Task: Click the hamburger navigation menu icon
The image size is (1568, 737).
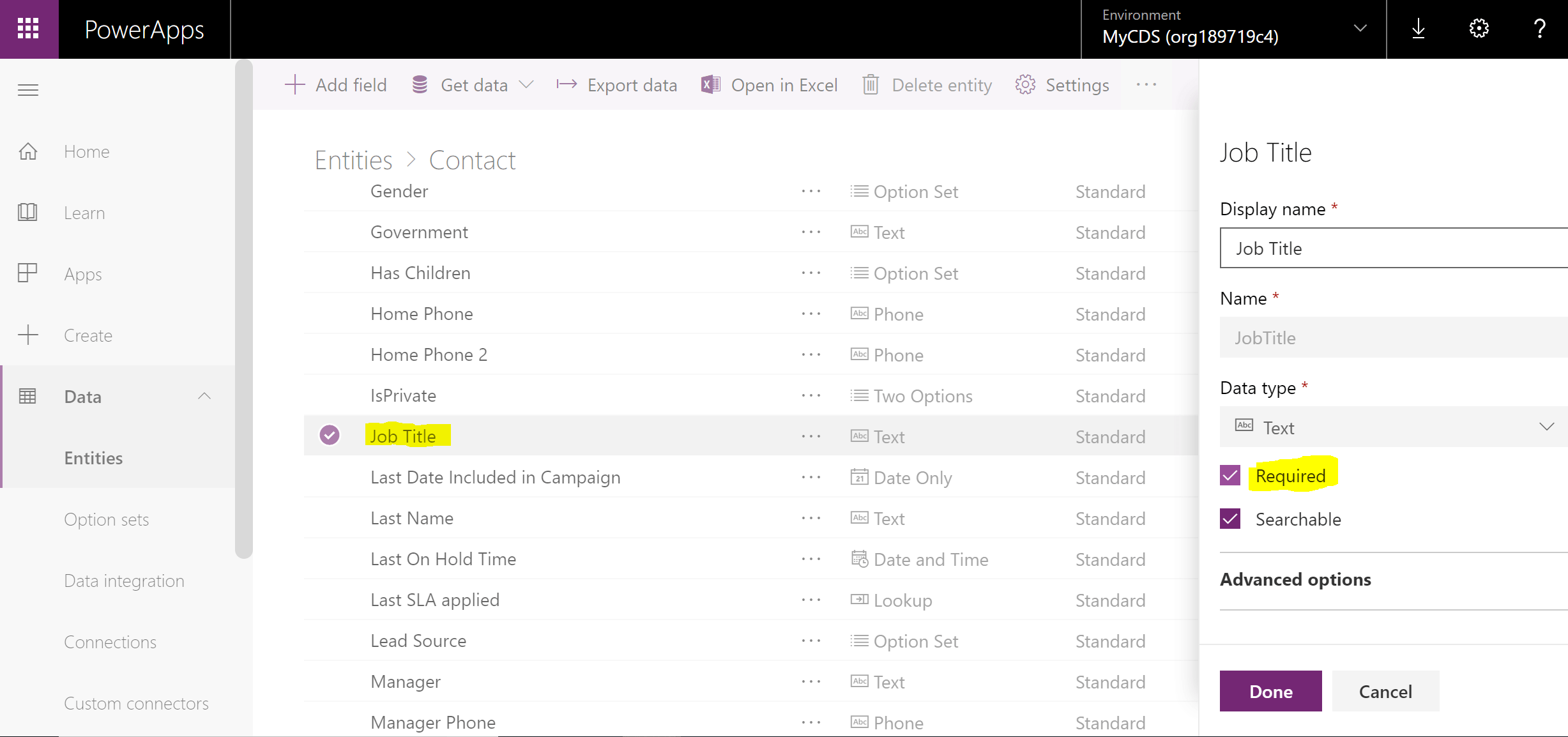Action: click(28, 90)
